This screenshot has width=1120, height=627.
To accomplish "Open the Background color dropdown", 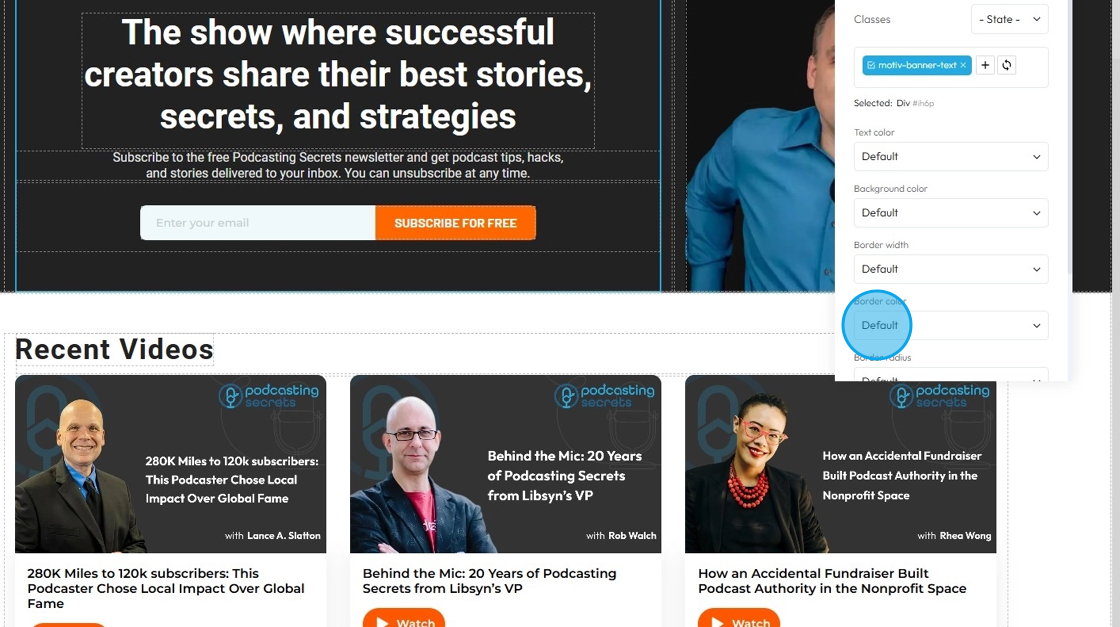I will pyautogui.click(x=951, y=213).
